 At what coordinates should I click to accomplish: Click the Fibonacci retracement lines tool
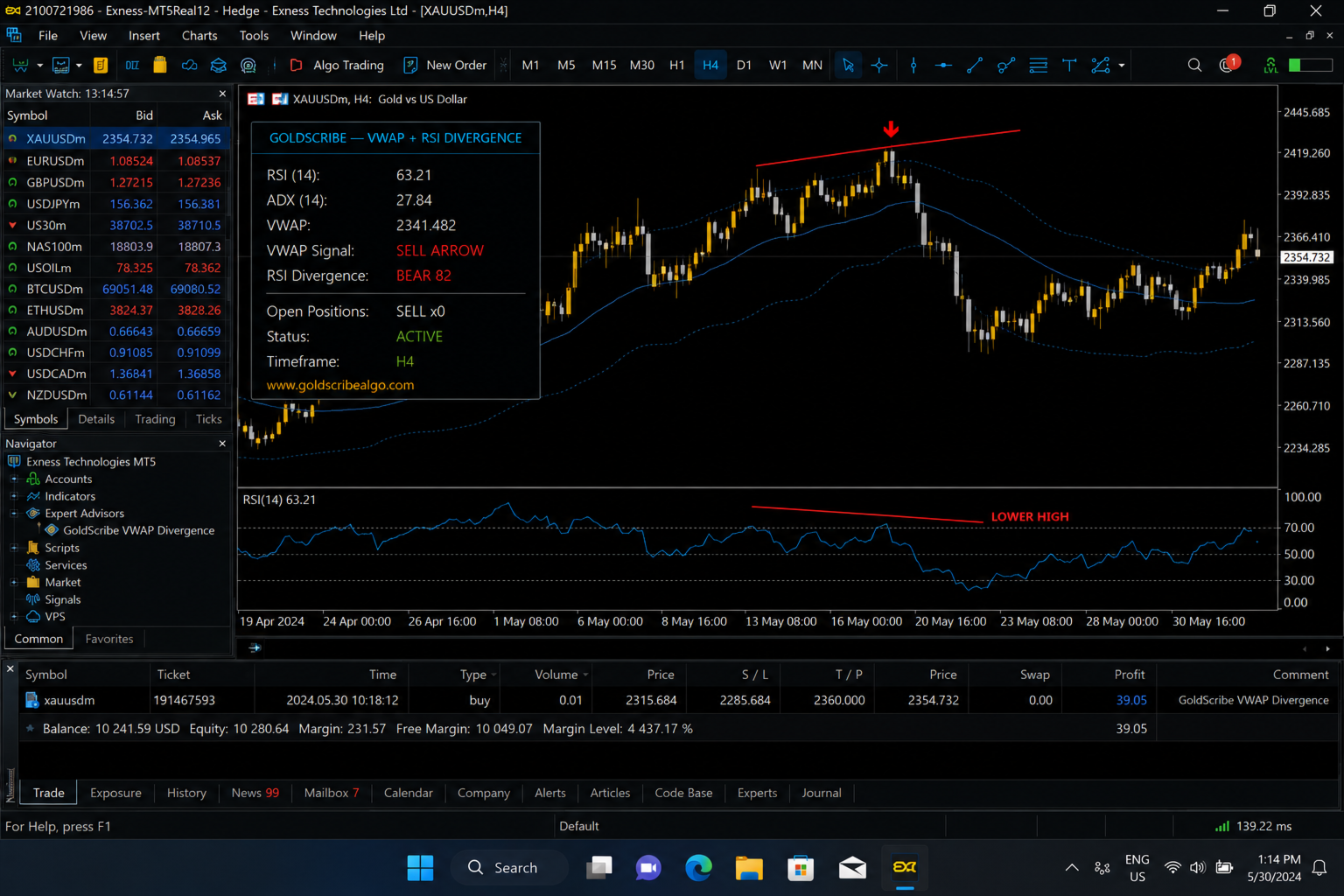tap(1038, 66)
